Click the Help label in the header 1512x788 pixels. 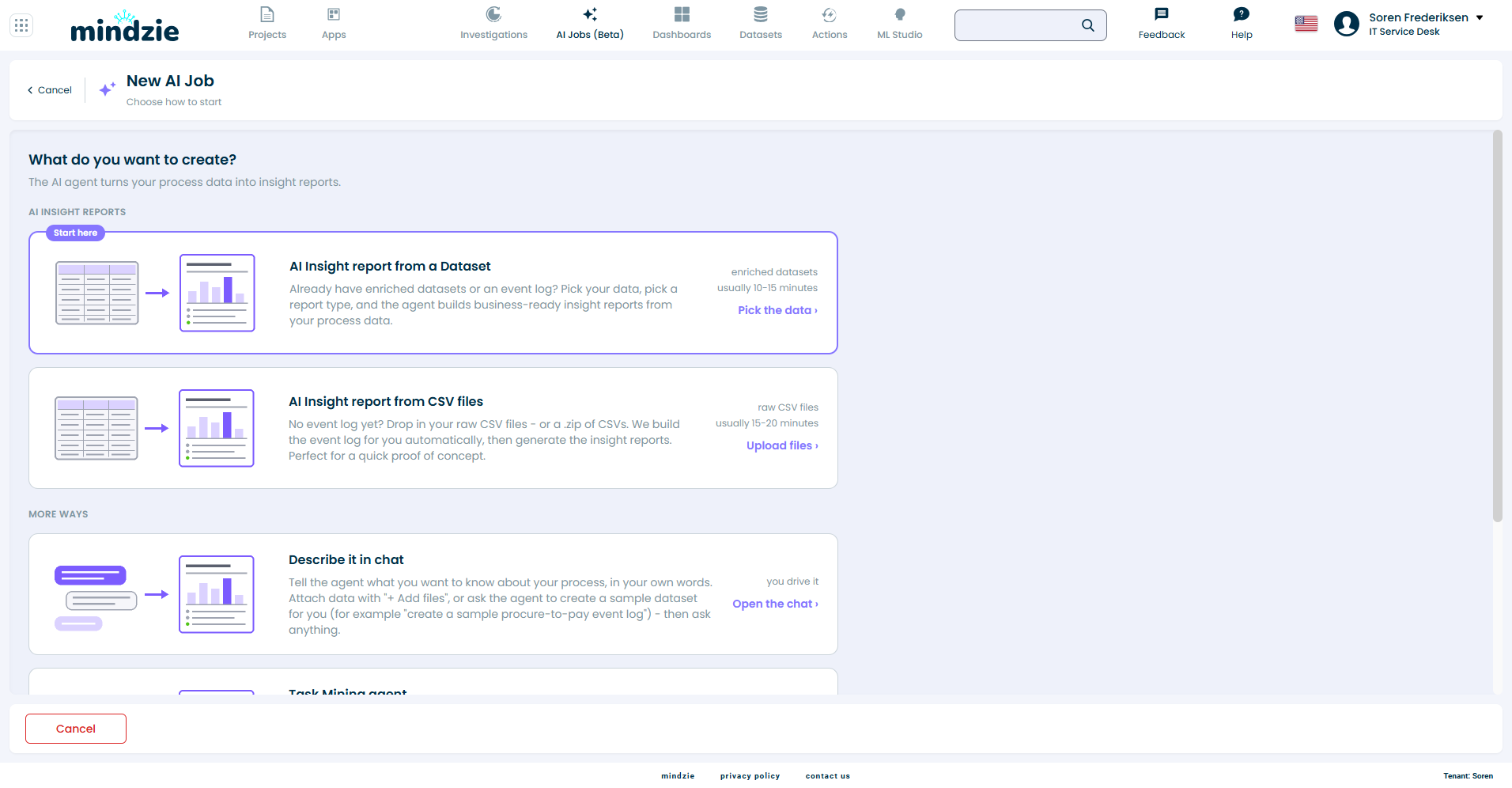click(x=1242, y=35)
